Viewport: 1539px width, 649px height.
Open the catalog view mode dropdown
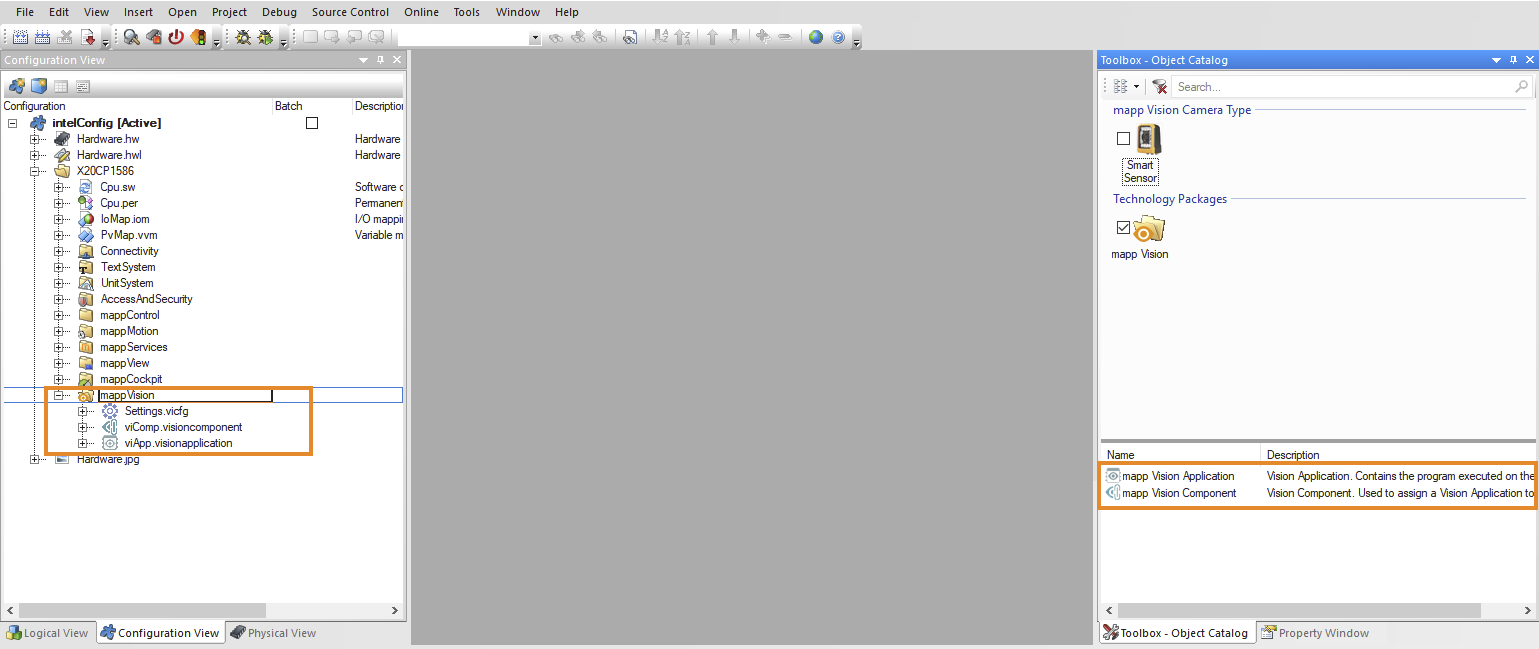(1136, 87)
